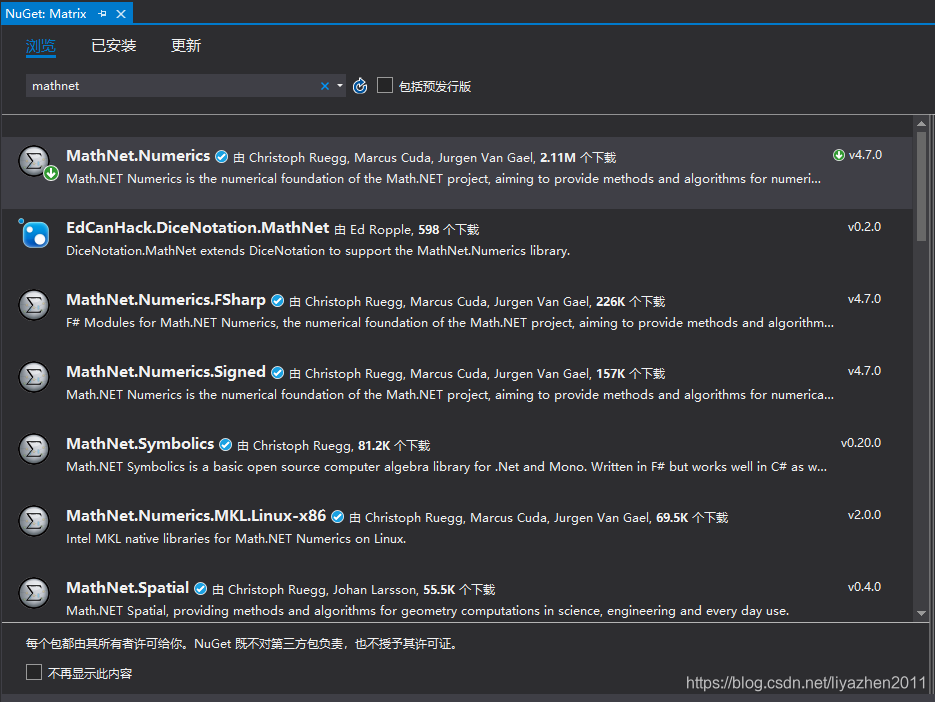
Task: Select the MathNet.Spatial package icon
Action: click(x=33, y=594)
